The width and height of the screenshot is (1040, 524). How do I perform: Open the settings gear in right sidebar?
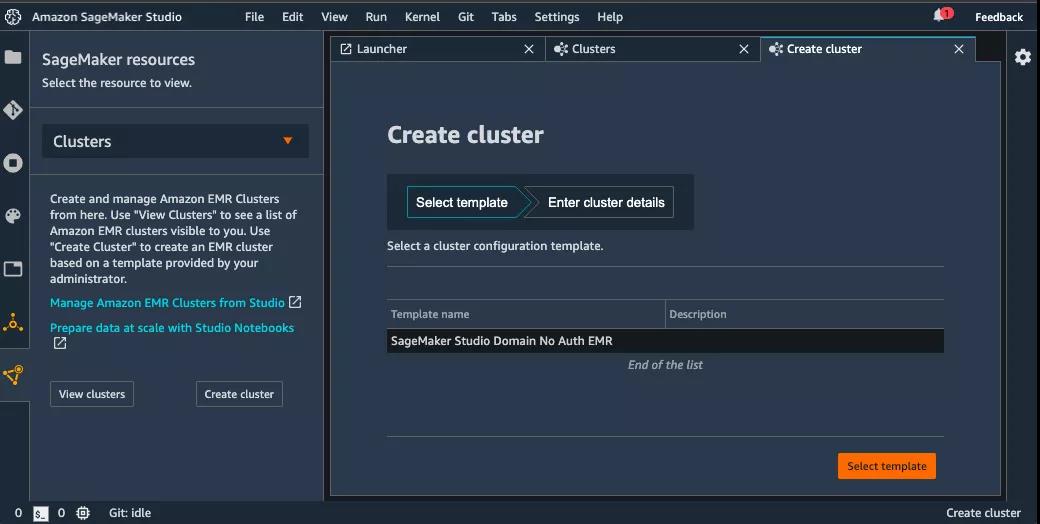click(1023, 57)
